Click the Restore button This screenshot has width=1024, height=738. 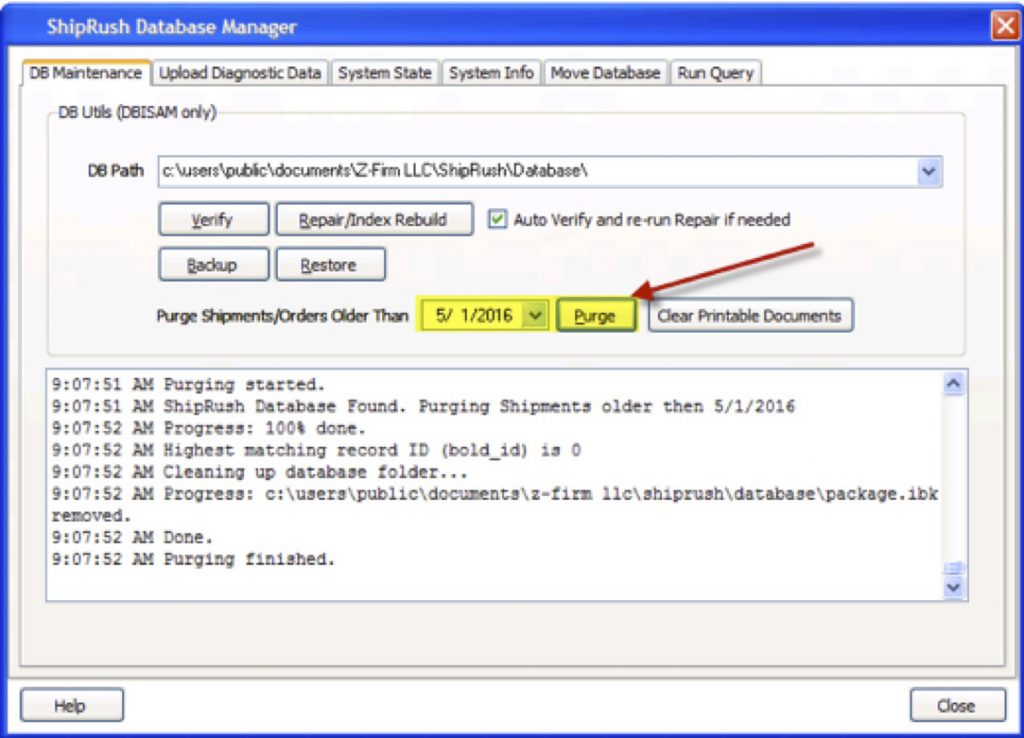point(330,265)
